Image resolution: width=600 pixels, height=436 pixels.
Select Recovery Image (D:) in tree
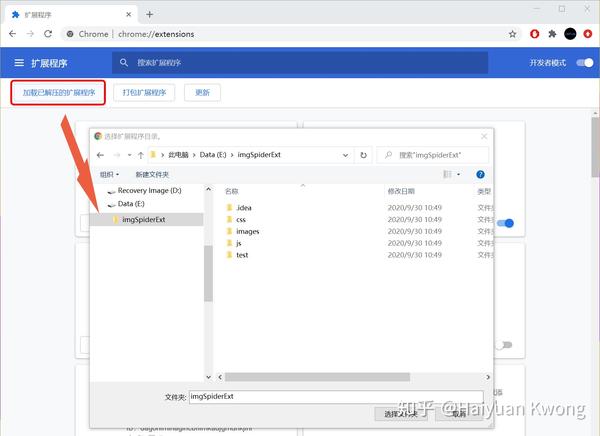[x=149, y=190]
